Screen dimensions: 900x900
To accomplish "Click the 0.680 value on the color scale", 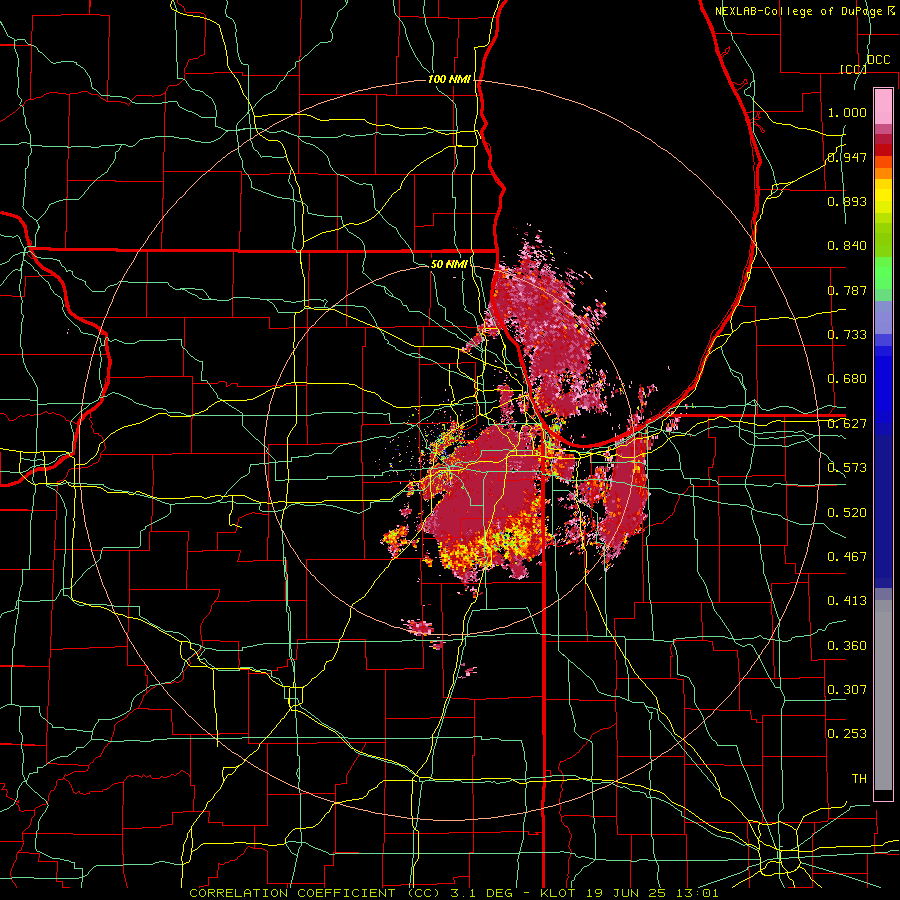I will 847,379.
